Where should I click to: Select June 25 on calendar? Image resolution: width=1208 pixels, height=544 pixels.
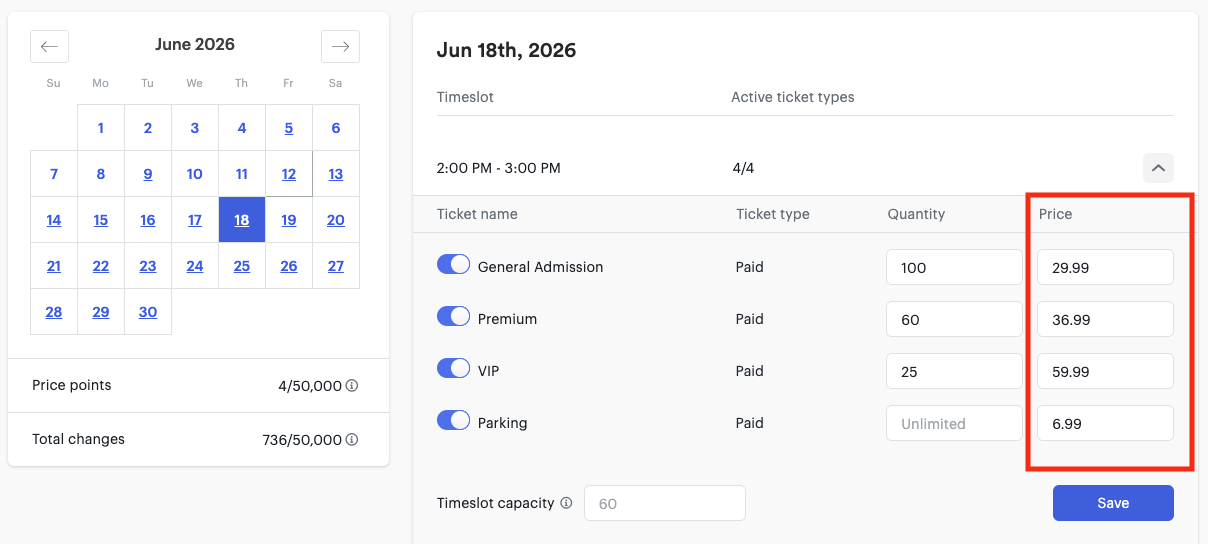(242, 266)
